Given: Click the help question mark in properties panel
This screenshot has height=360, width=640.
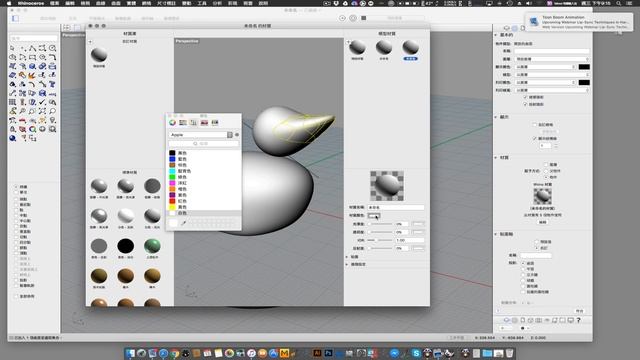Looking at the screenshot, I should coord(578,320).
